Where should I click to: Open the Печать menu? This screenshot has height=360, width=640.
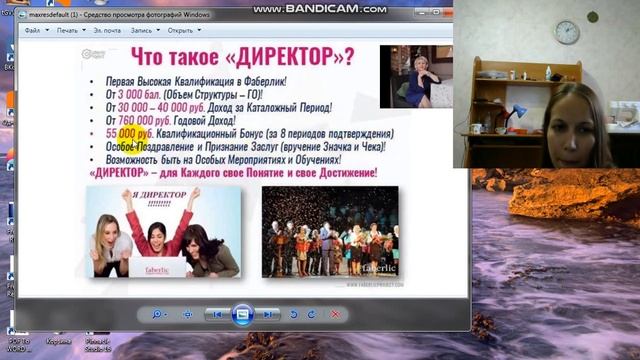67,31
